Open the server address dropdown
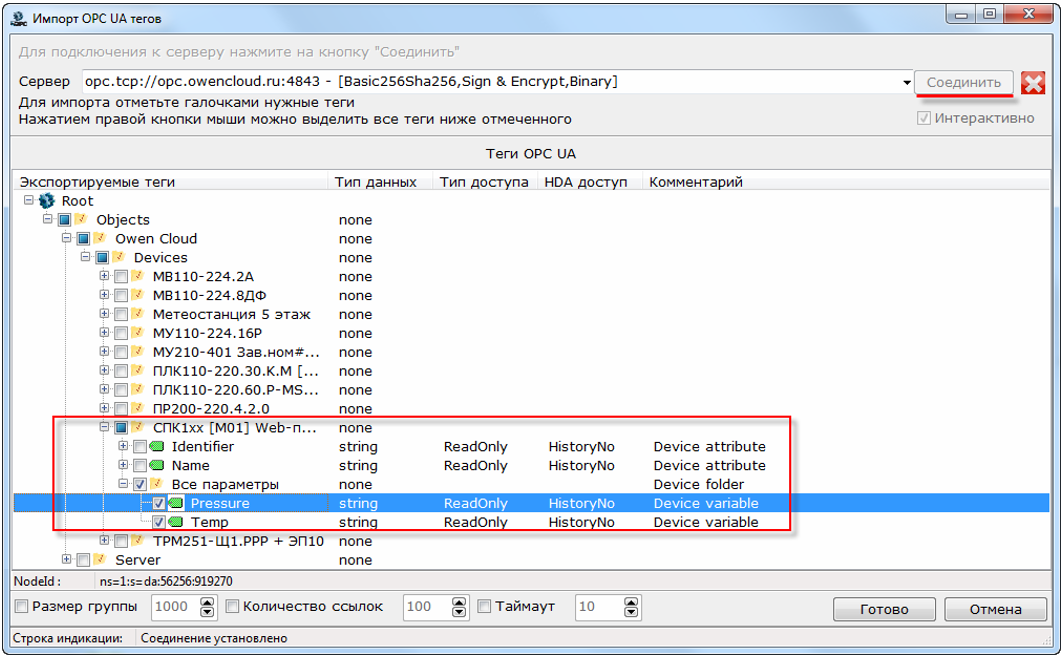Screen dimensions: 1064x656 pyautogui.click(x=907, y=83)
